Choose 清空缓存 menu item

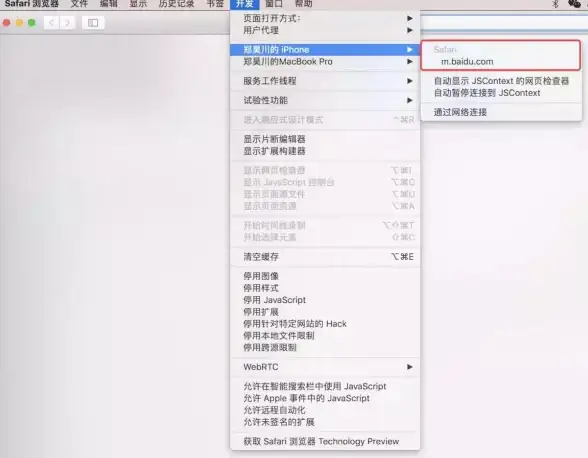325,257
